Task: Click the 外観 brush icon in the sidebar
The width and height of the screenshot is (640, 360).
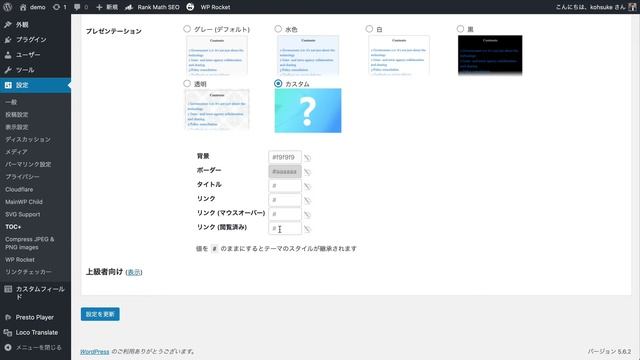Action: (x=8, y=24)
